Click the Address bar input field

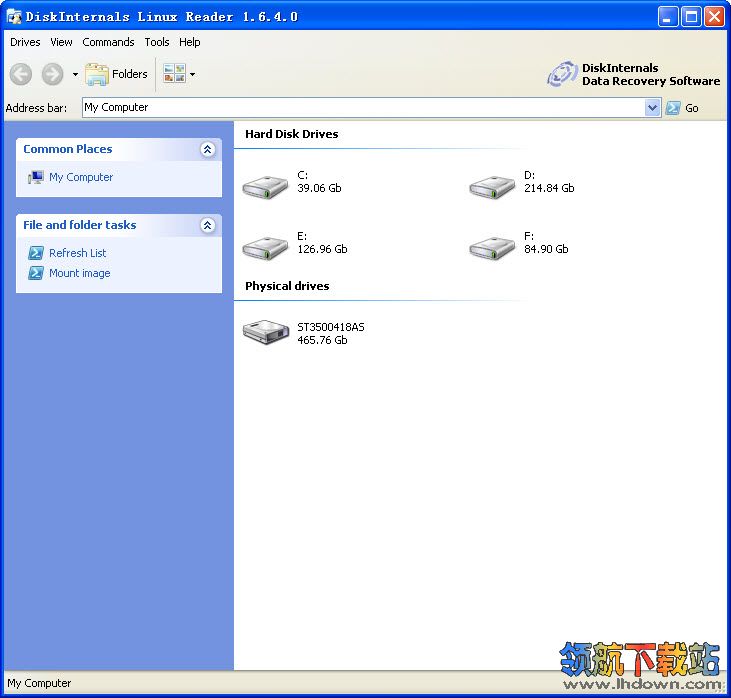coord(364,108)
